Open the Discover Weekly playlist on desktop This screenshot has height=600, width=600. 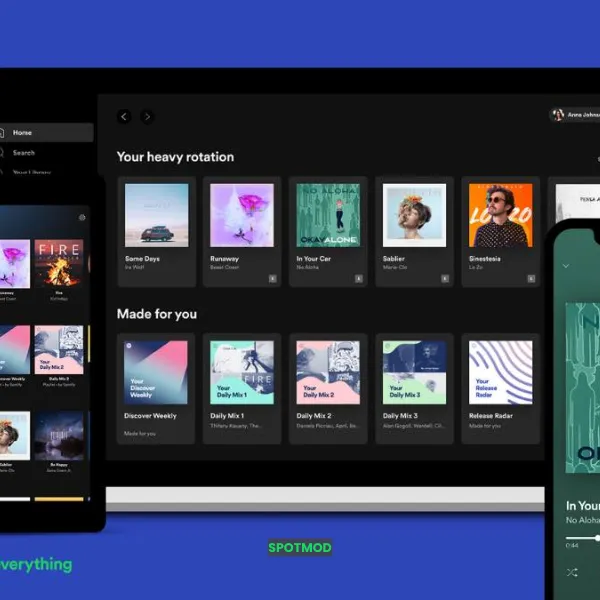pos(156,388)
